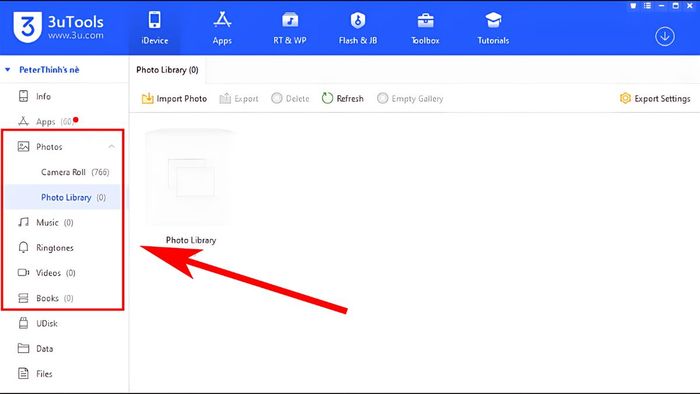
Task: Open the Apps store section
Action: [x=222, y=28]
